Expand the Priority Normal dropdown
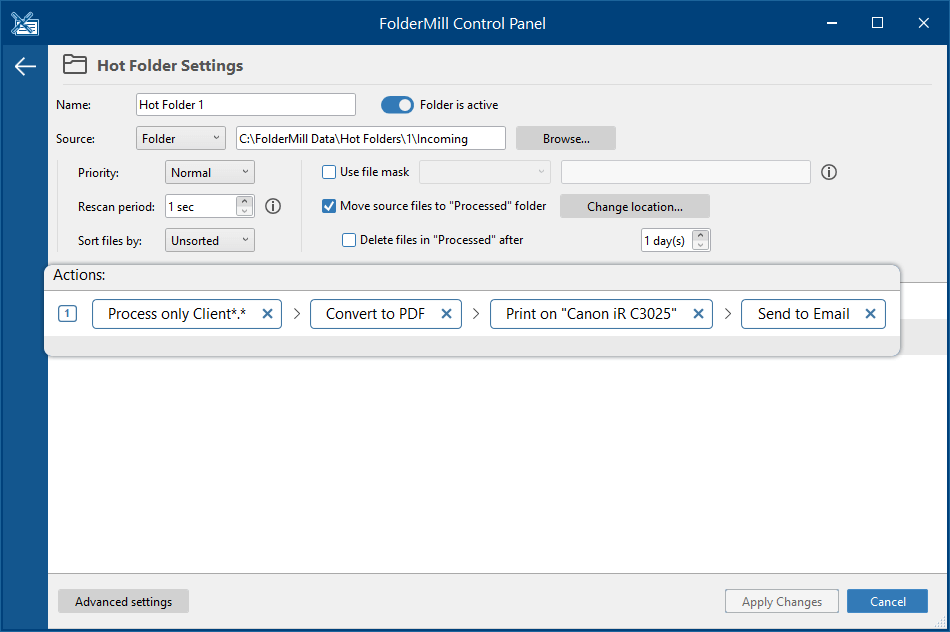 pyautogui.click(x=210, y=172)
